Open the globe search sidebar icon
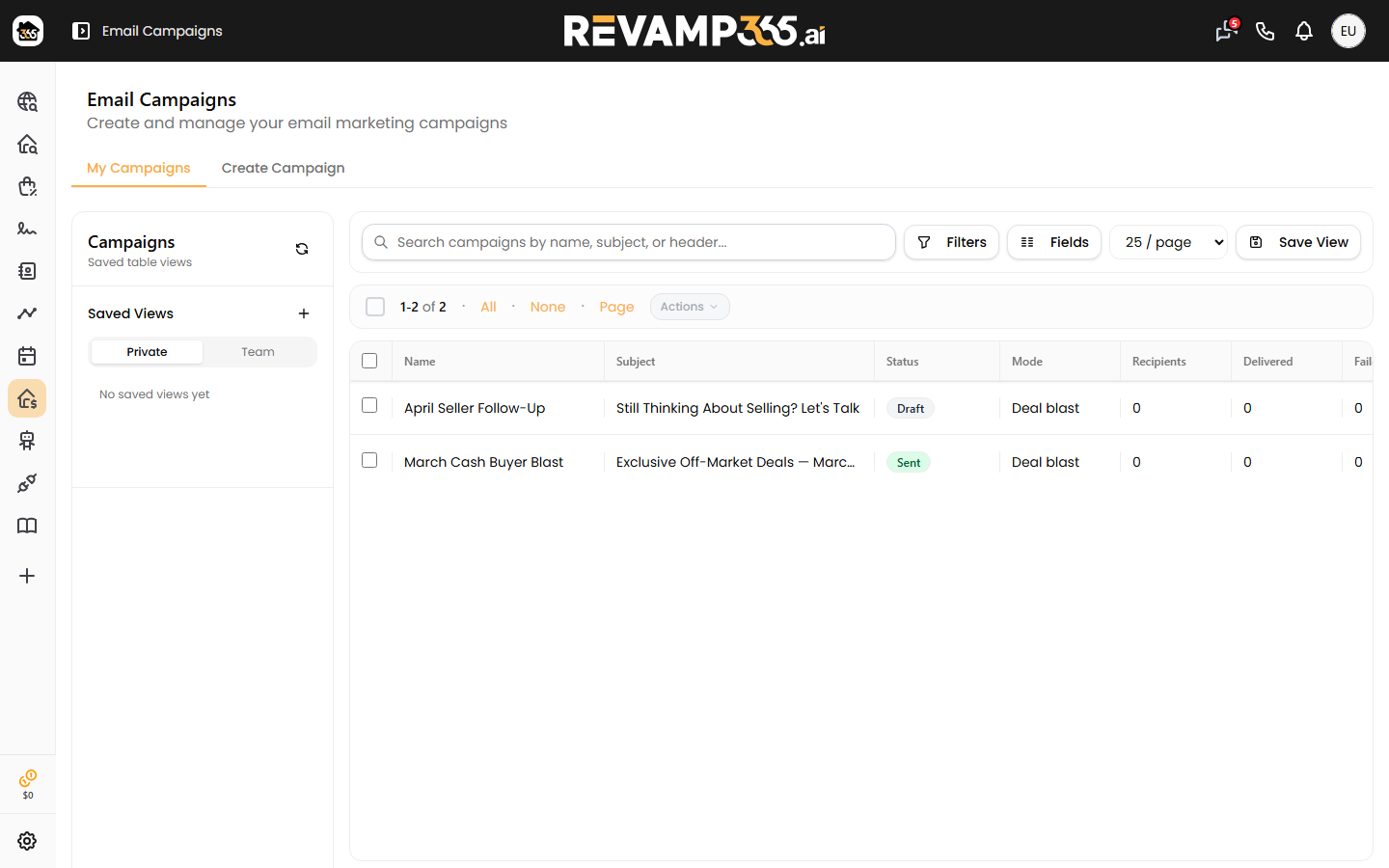The height and width of the screenshot is (868, 1389). point(27,101)
